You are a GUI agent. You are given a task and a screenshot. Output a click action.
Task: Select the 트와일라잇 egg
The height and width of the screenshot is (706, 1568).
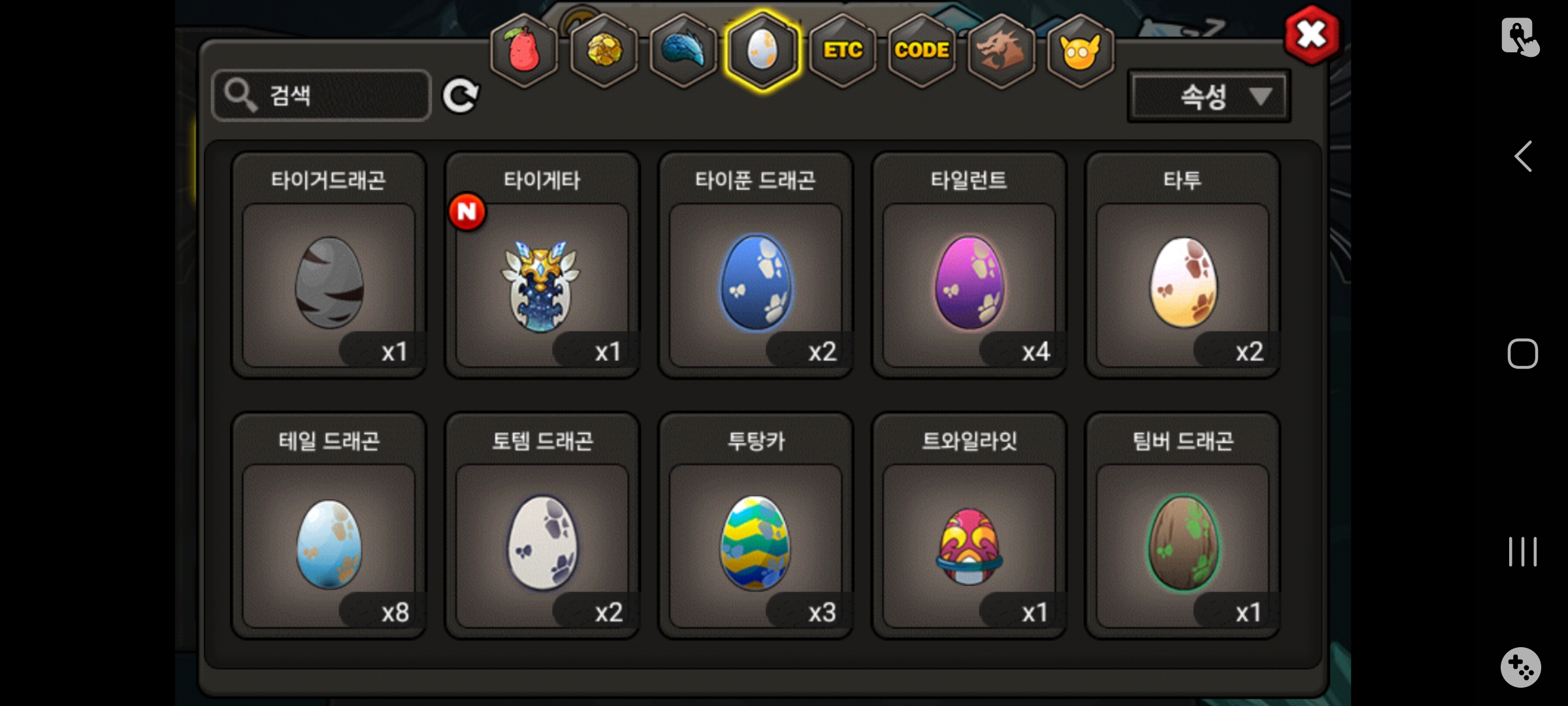pyautogui.click(x=970, y=525)
